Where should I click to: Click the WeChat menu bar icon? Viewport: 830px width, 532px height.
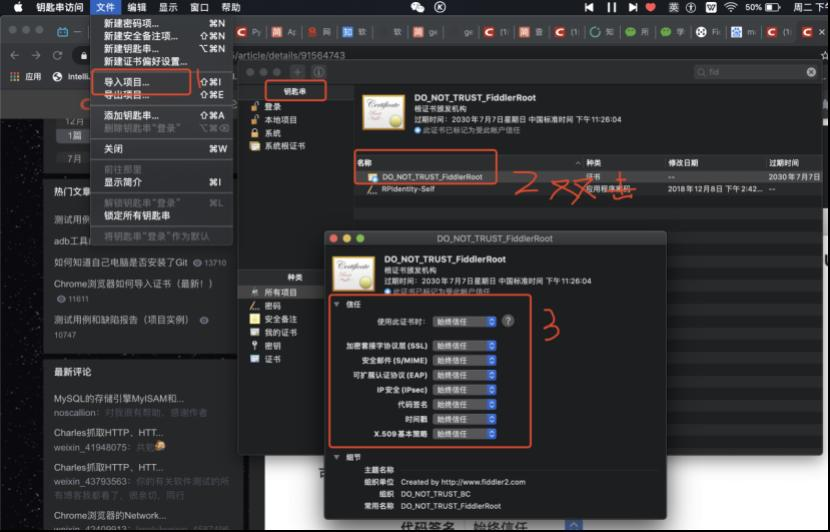pyautogui.click(x=418, y=7)
